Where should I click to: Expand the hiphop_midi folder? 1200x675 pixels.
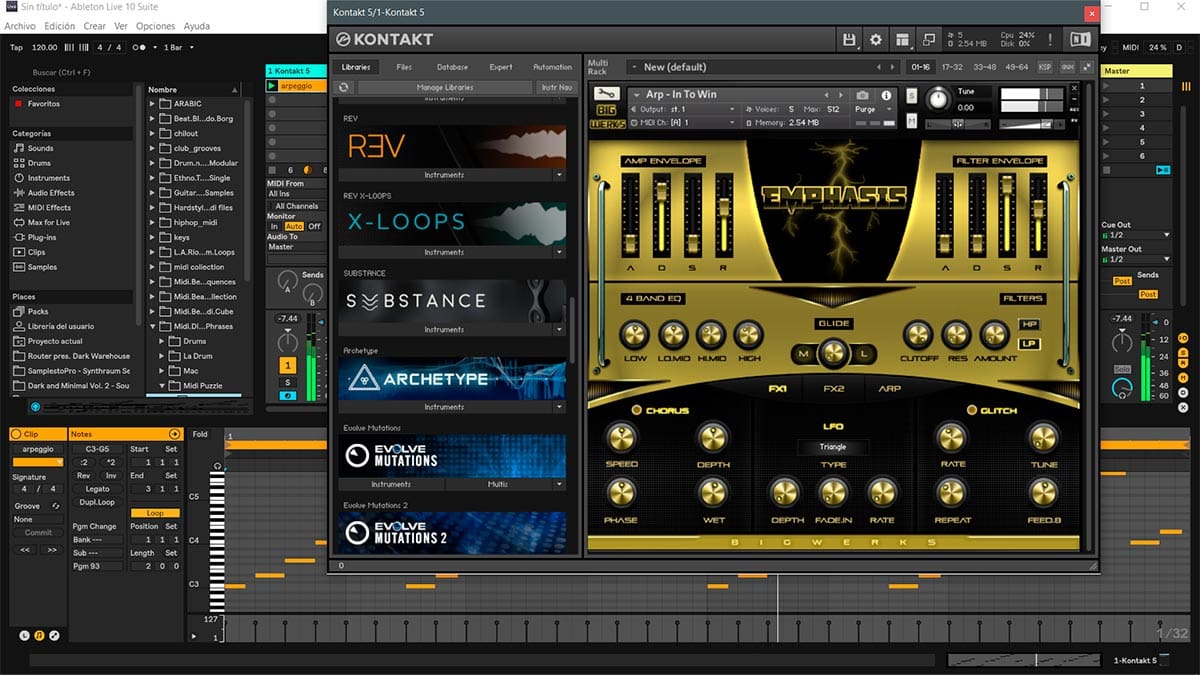pyautogui.click(x=153, y=222)
